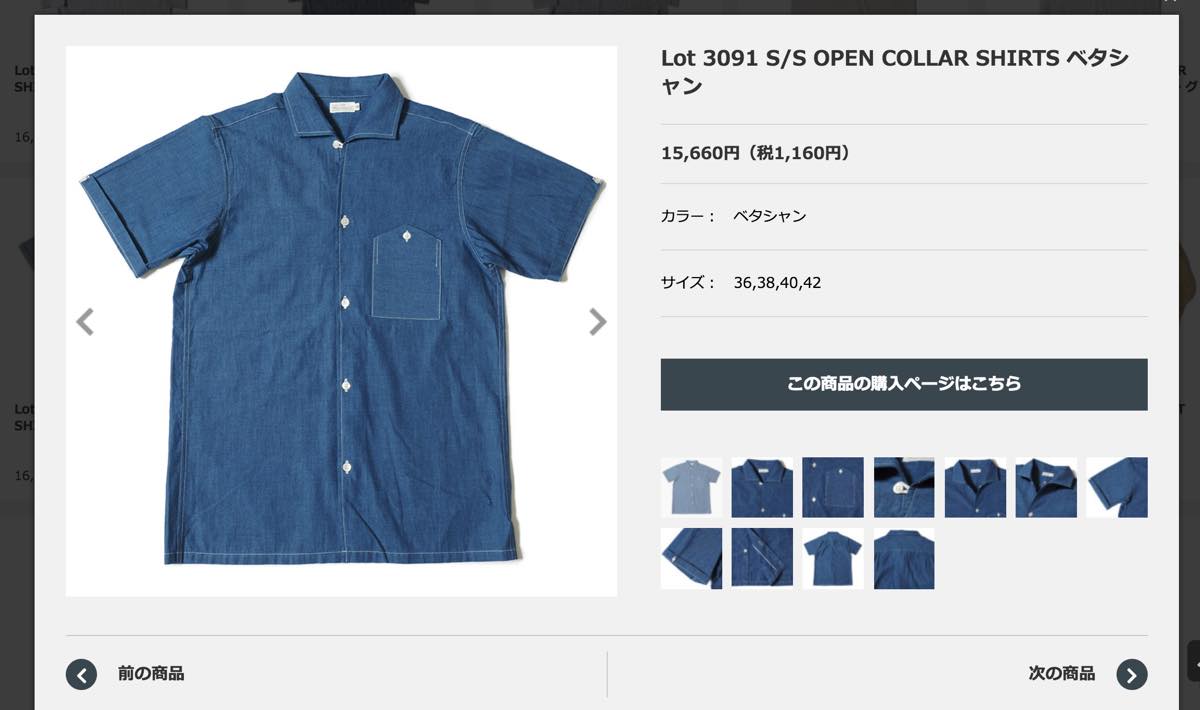This screenshot has width=1200, height=710.
Task: Select the last thumbnail showing back yoke
Action: coord(904,558)
